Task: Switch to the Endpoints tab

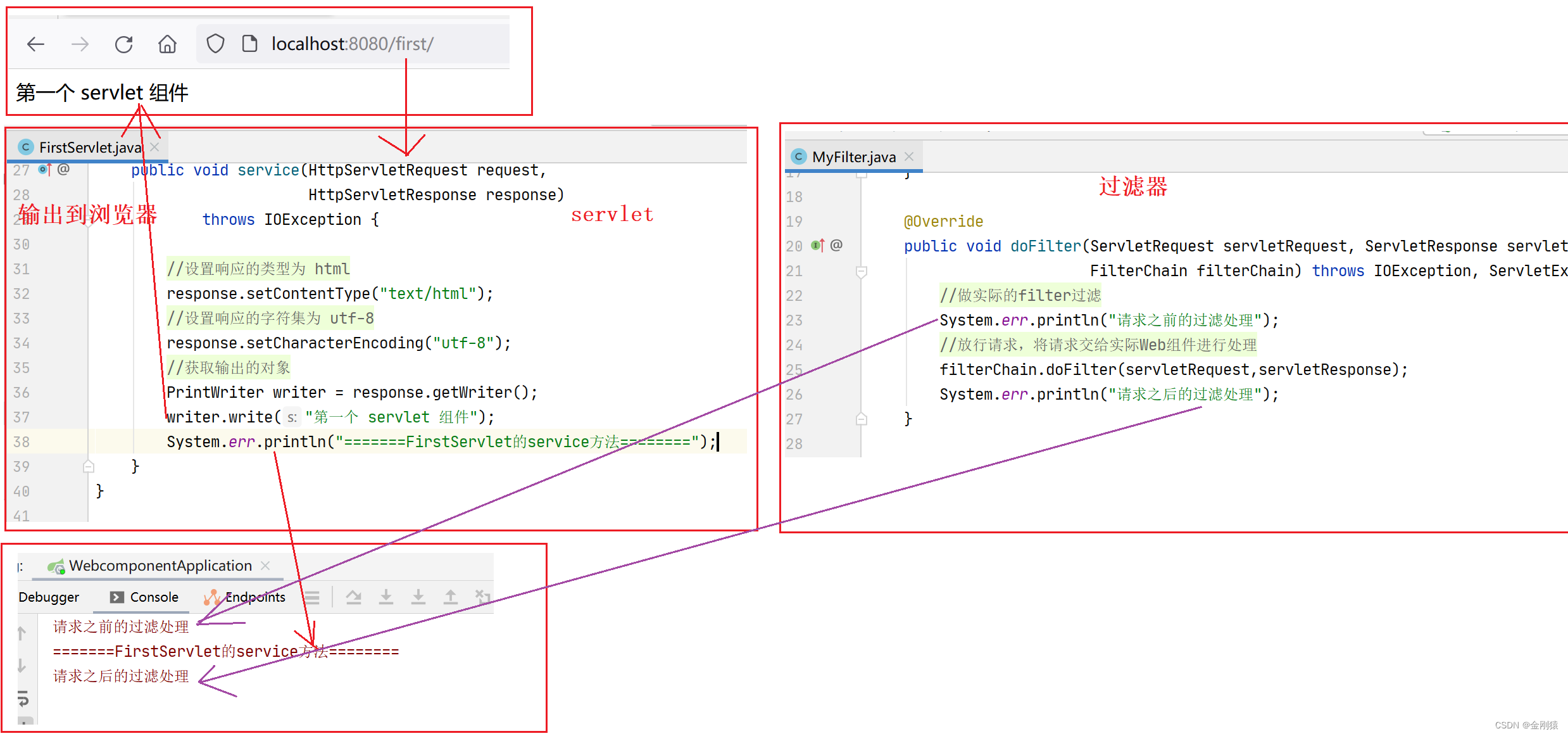Action: click(245, 597)
